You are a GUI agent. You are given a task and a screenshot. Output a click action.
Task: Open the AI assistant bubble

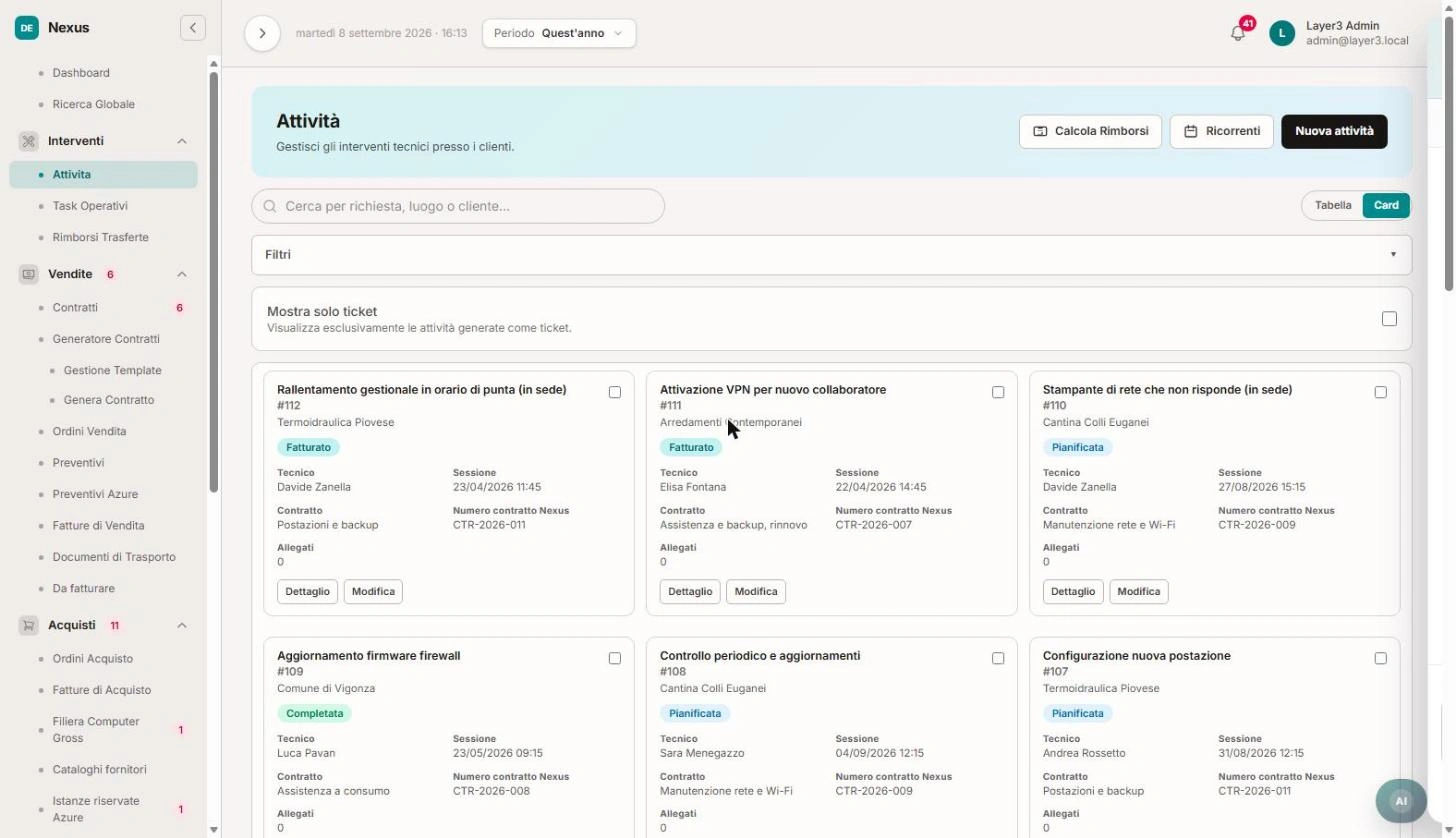(x=1401, y=801)
